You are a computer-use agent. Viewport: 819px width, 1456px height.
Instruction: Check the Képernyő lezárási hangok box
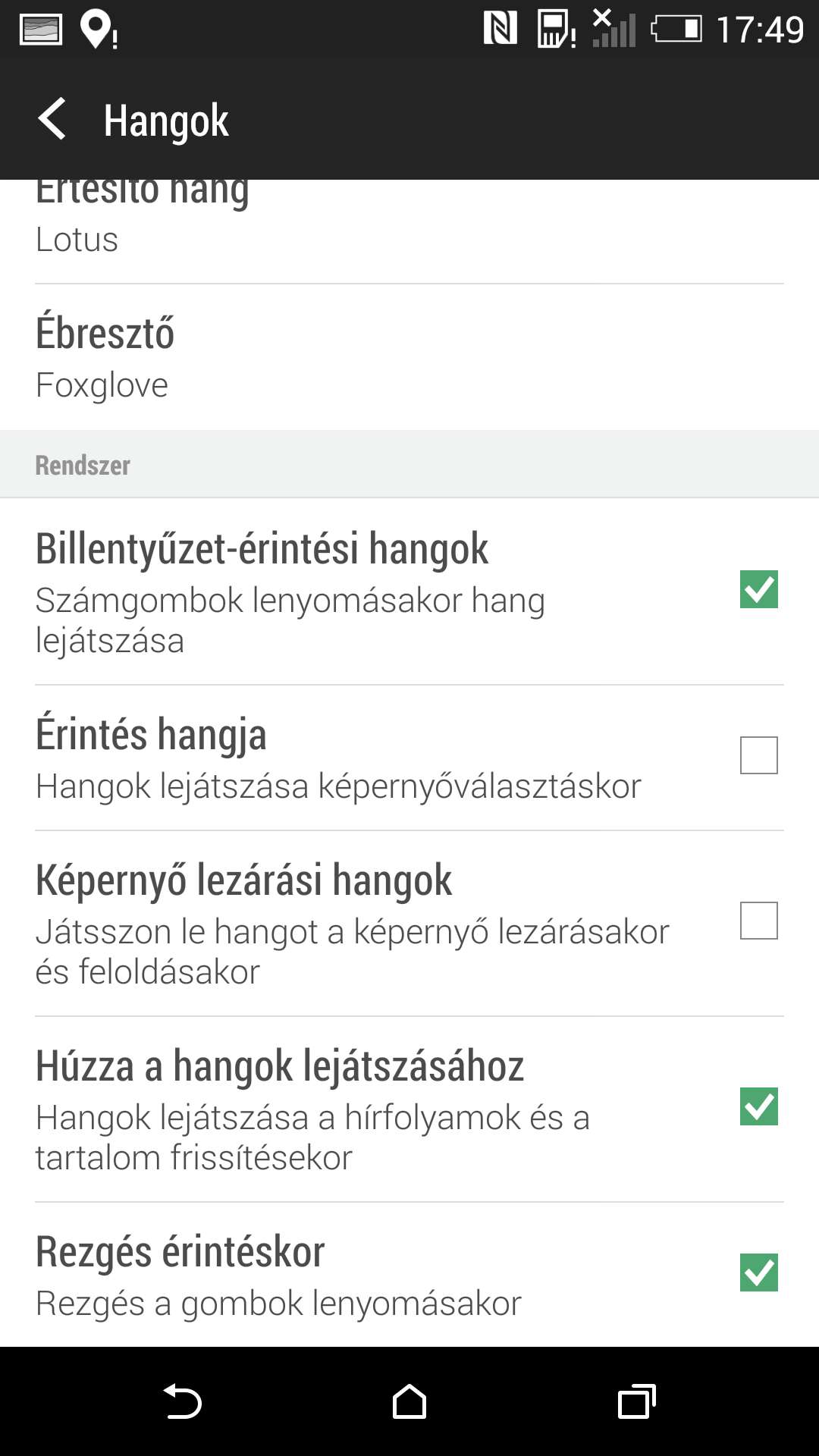tap(758, 921)
